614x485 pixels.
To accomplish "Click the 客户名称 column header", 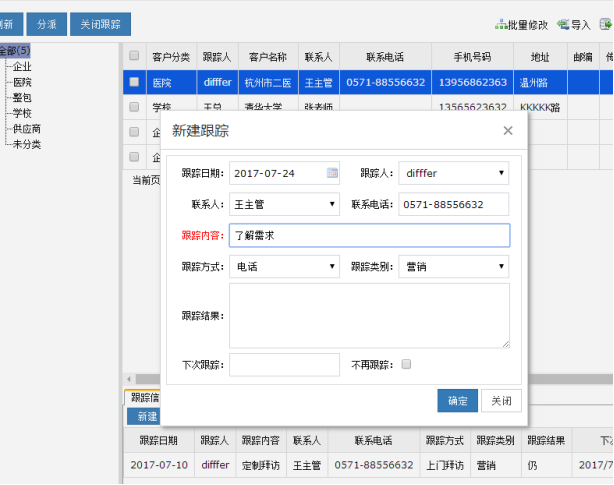I will 268,57.
